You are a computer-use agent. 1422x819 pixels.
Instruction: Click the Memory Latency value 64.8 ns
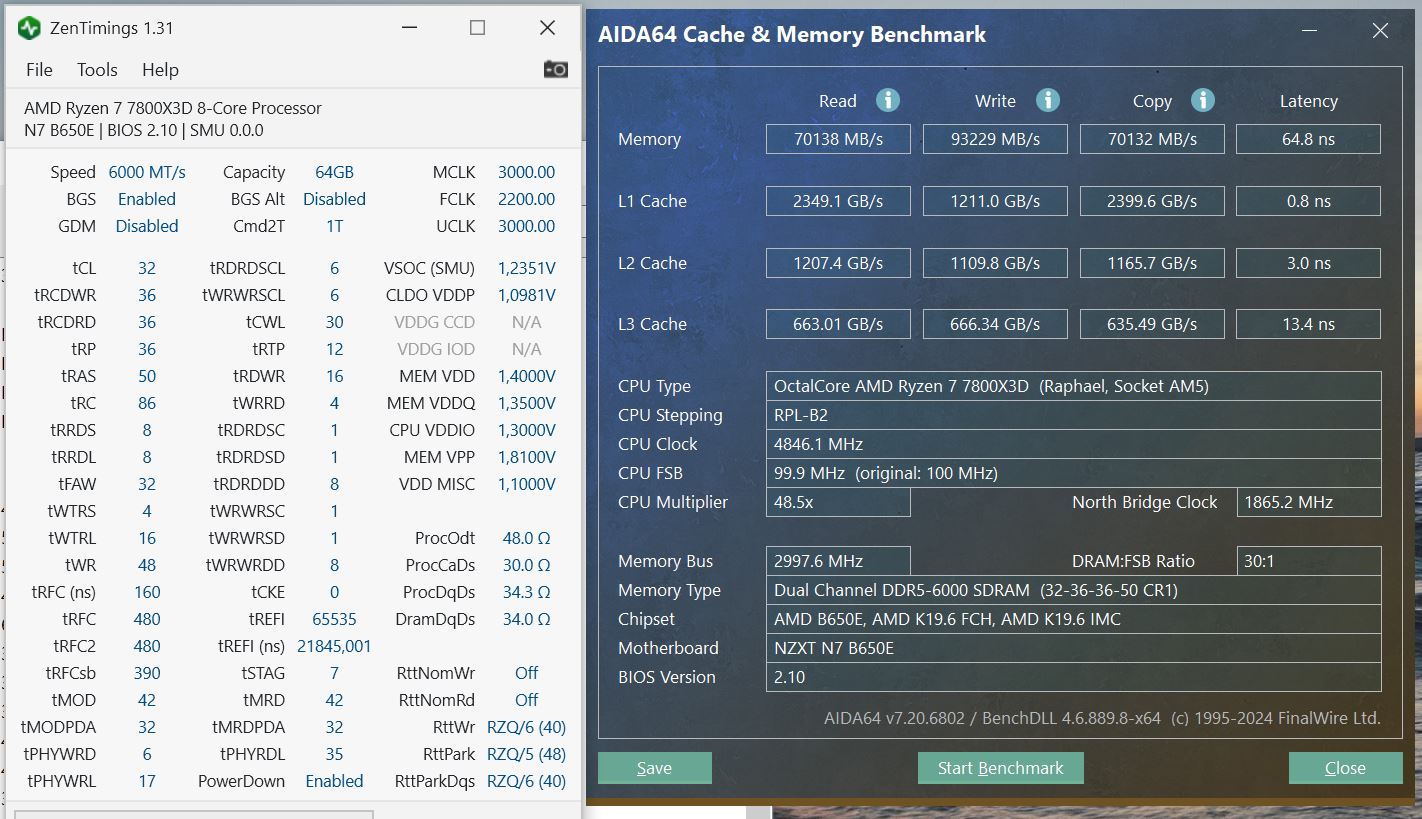coord(1308,139)
